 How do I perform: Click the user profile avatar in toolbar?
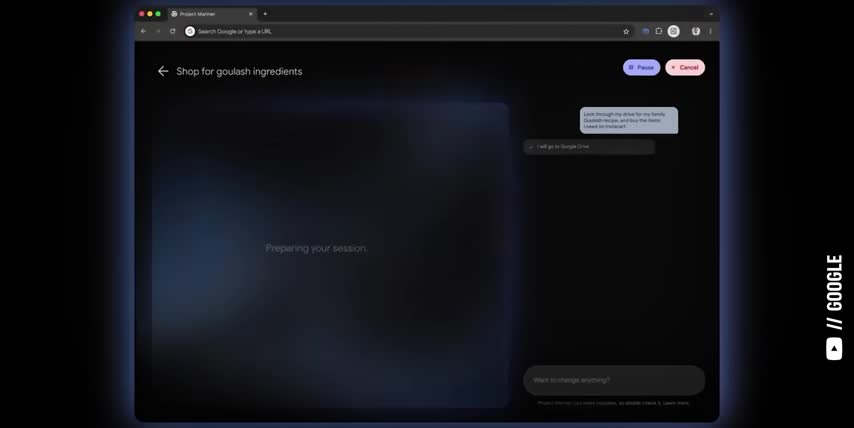[696, 31]
